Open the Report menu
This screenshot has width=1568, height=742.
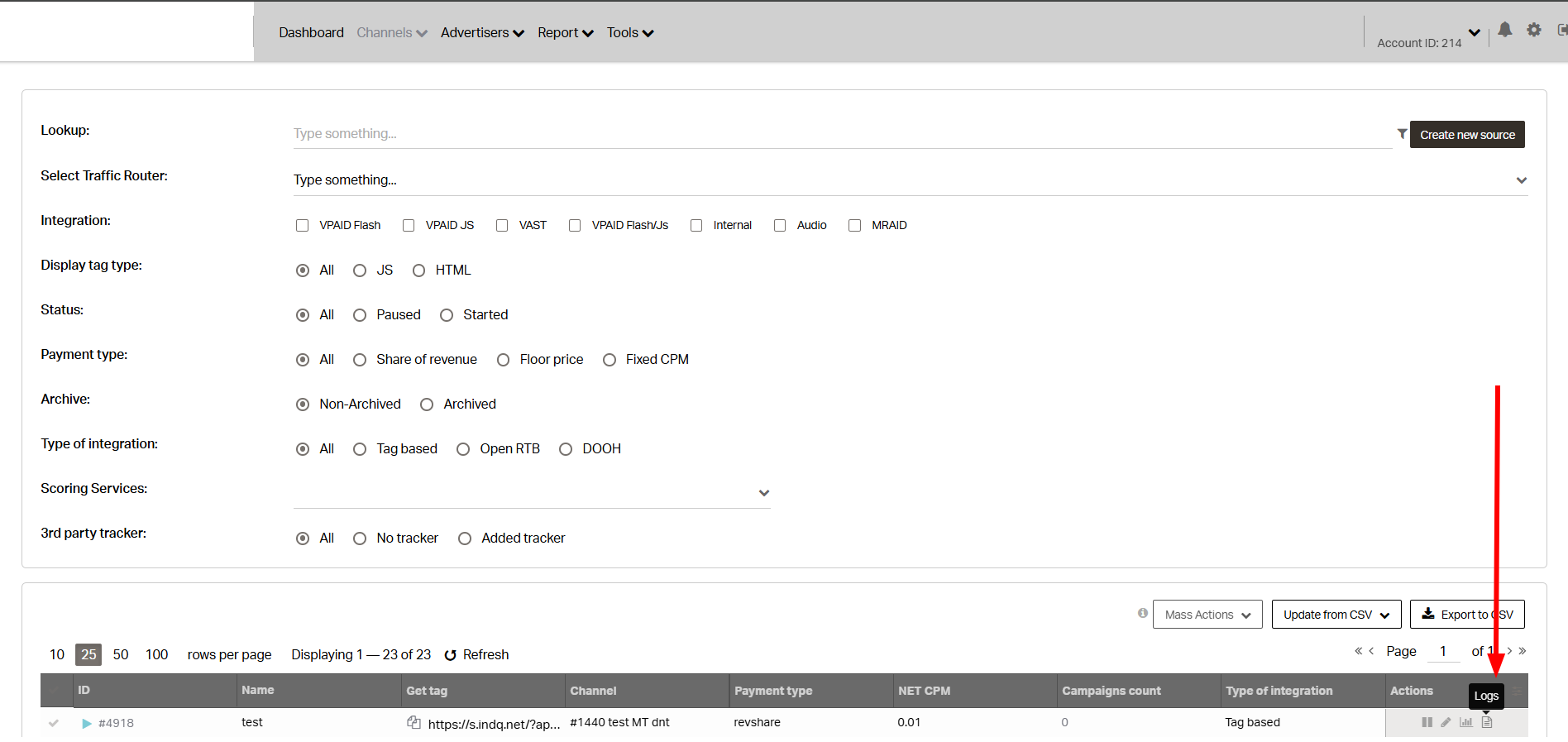(565, 33)
